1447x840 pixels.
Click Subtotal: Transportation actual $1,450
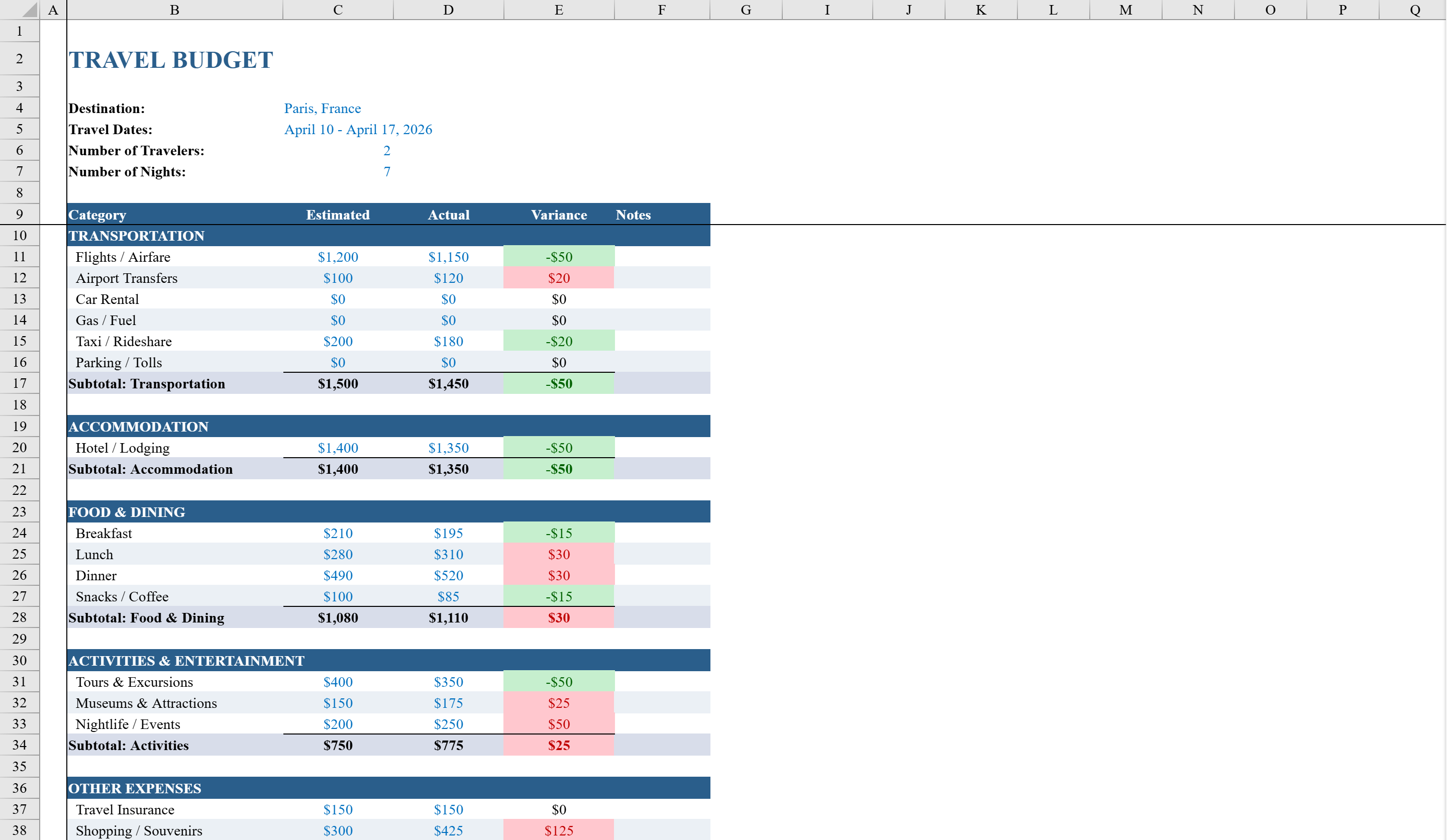[448, 383]
